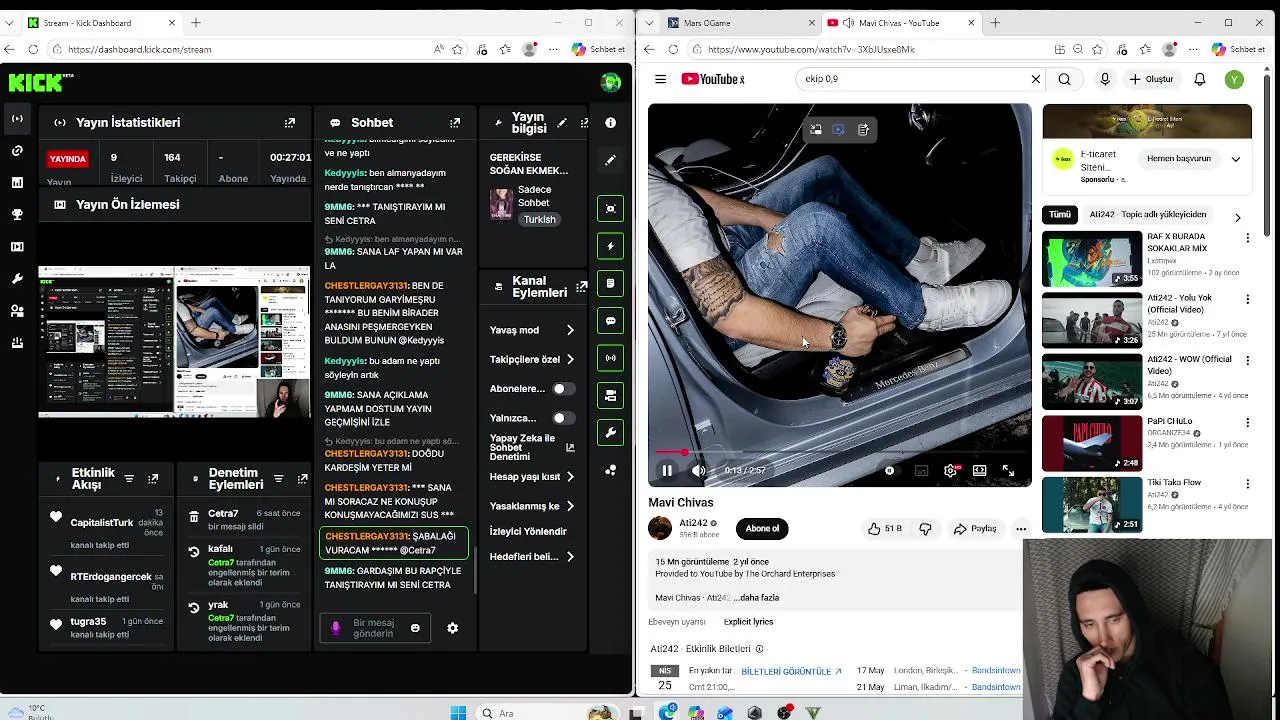Image resolution: width=1280 pixels, height=720 pixels.
Task: Expand the Yavaş mod option
Action: point(571,330)
